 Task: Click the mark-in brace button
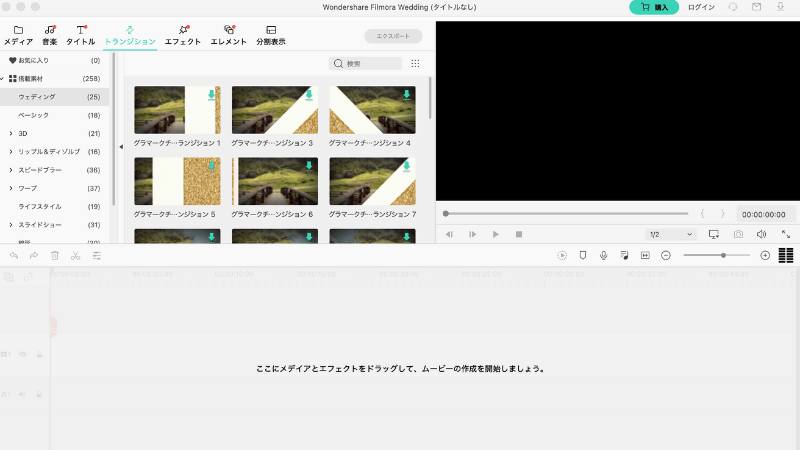703,214
